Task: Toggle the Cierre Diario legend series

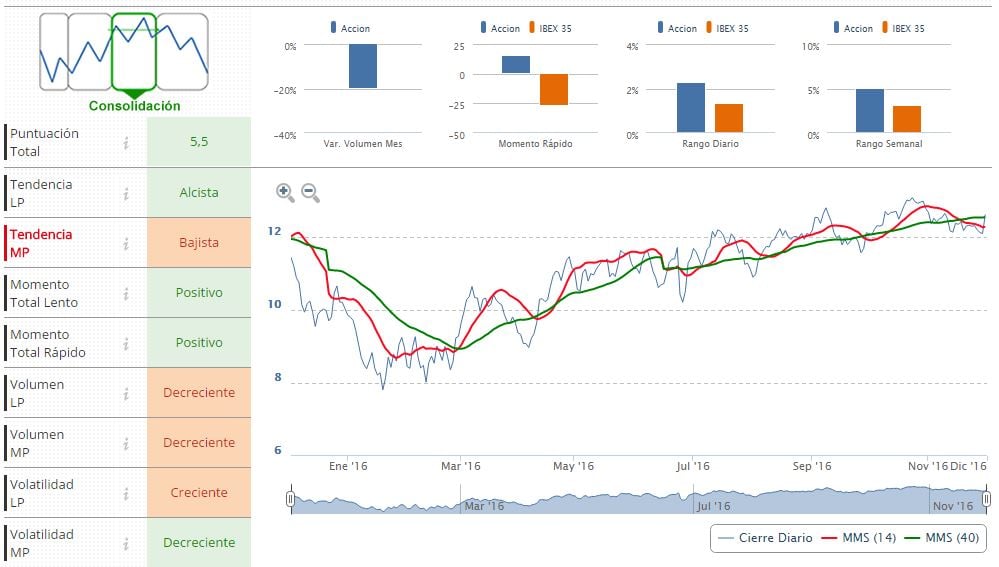Action: tap(765, 538)
